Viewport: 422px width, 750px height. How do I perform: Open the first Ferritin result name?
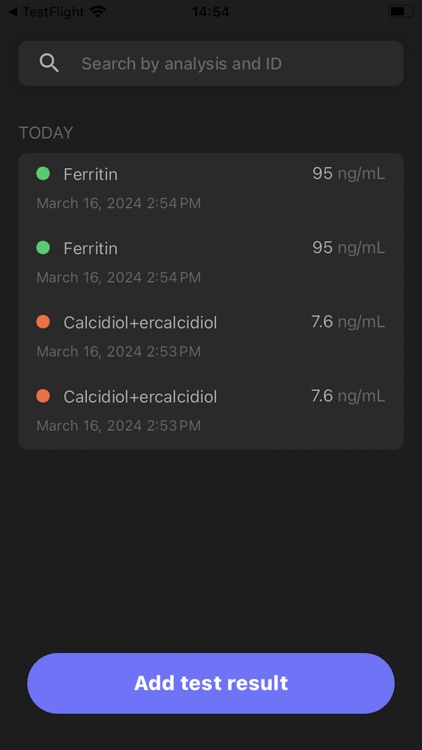pos(90,174)
